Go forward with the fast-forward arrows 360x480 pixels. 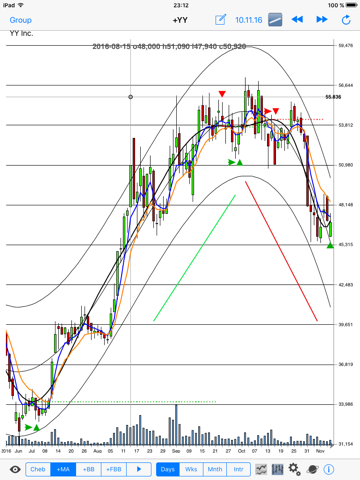coord(322,20)
